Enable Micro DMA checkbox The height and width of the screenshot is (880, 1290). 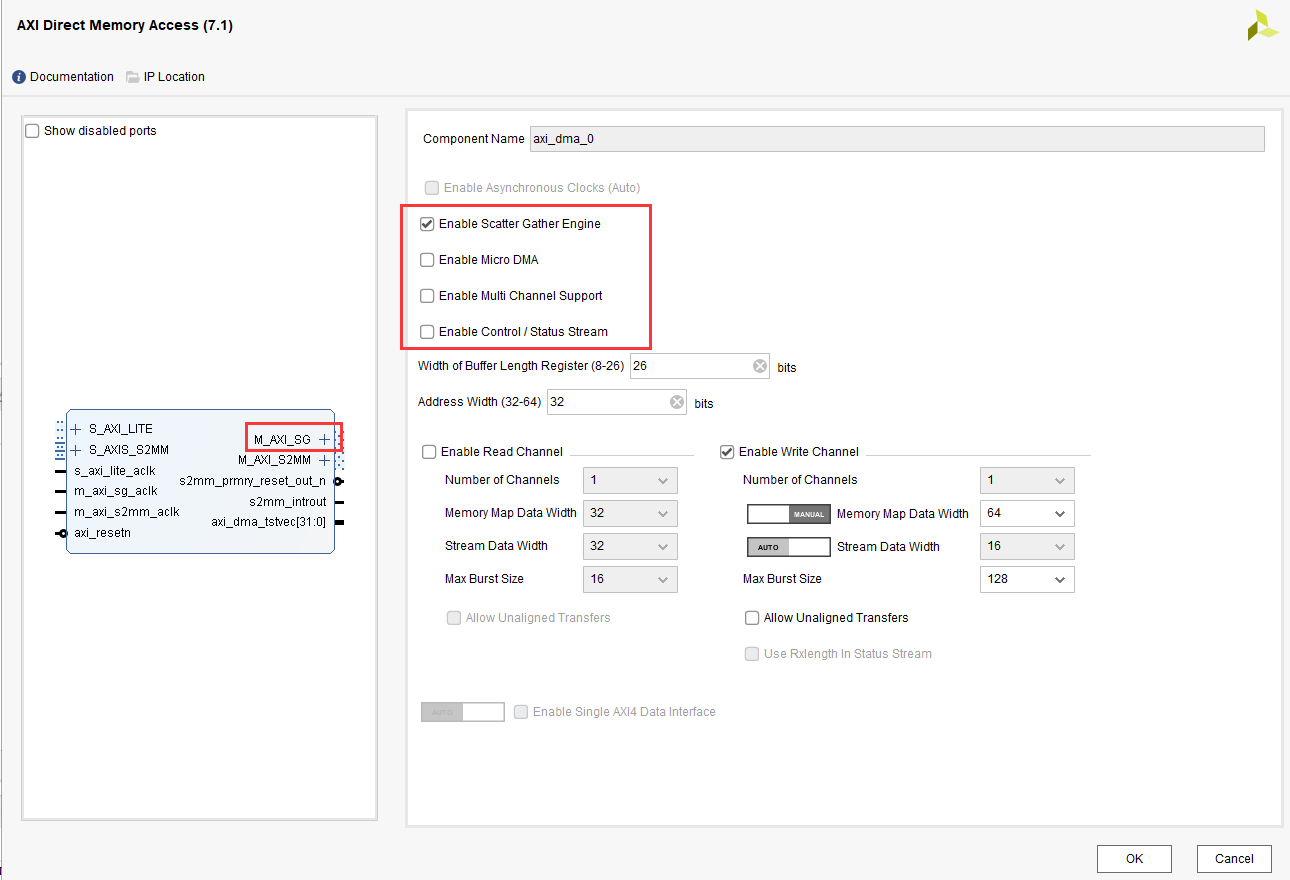pos(427,260)
